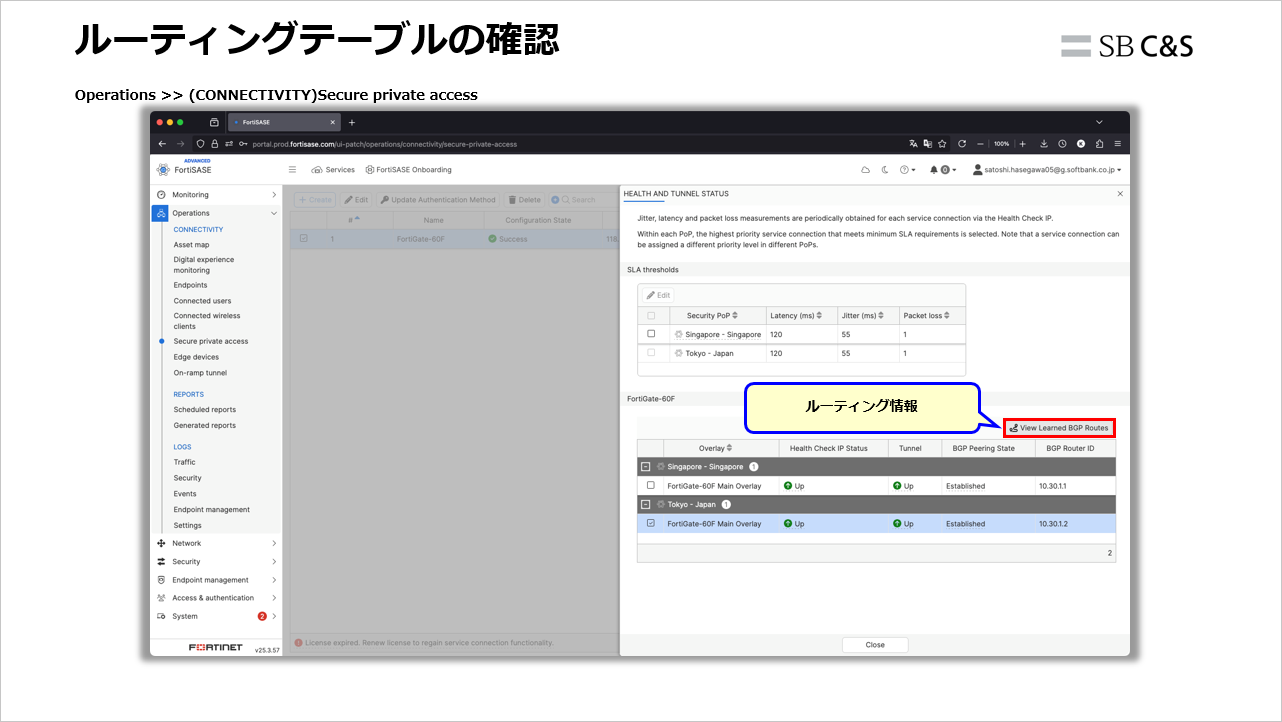Screen dimensions: 1282x722
Task: Click Update Authentication Method button
Action: pyautogui.click(x=438, y=200)
